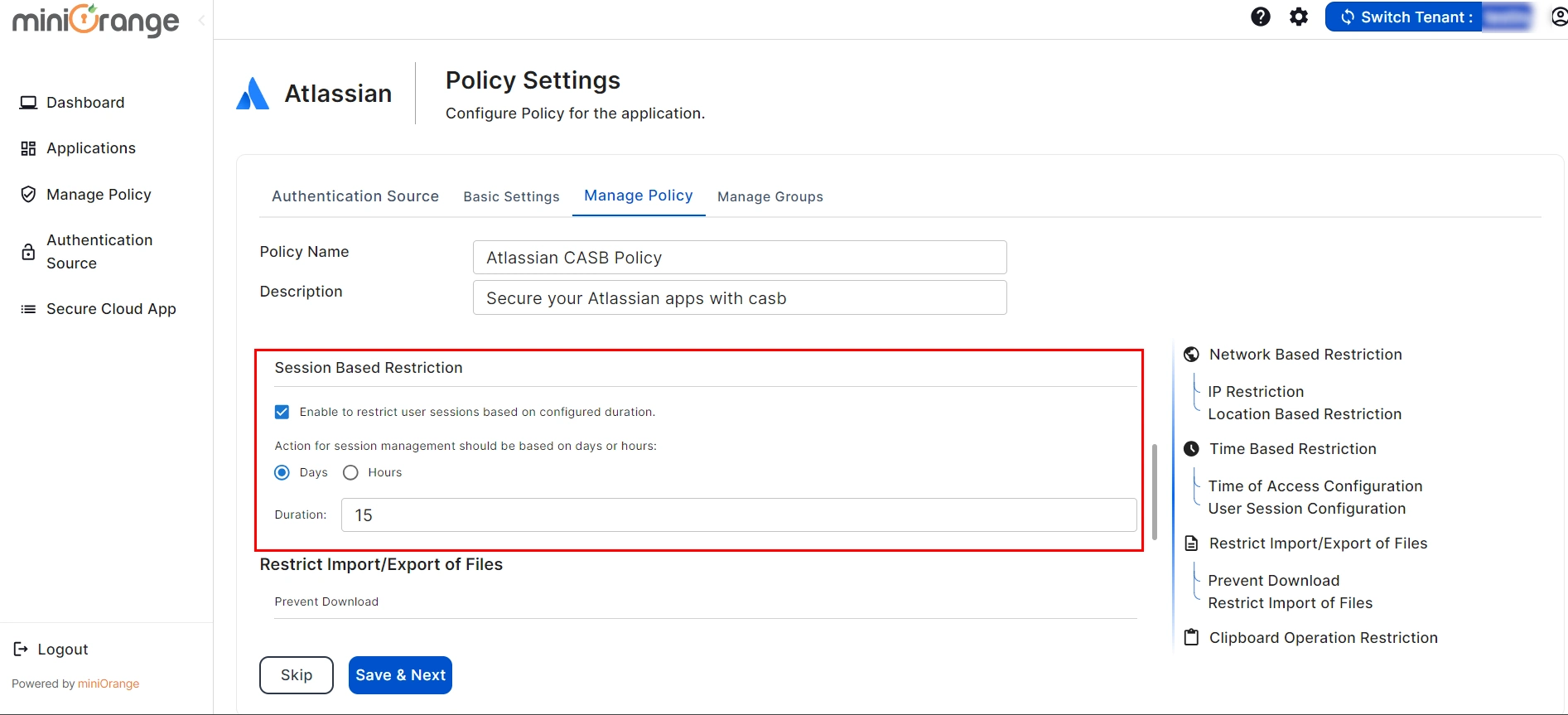Click the Policy Name input field
This screenshot has width=1568, height=715.
[740, 258]
